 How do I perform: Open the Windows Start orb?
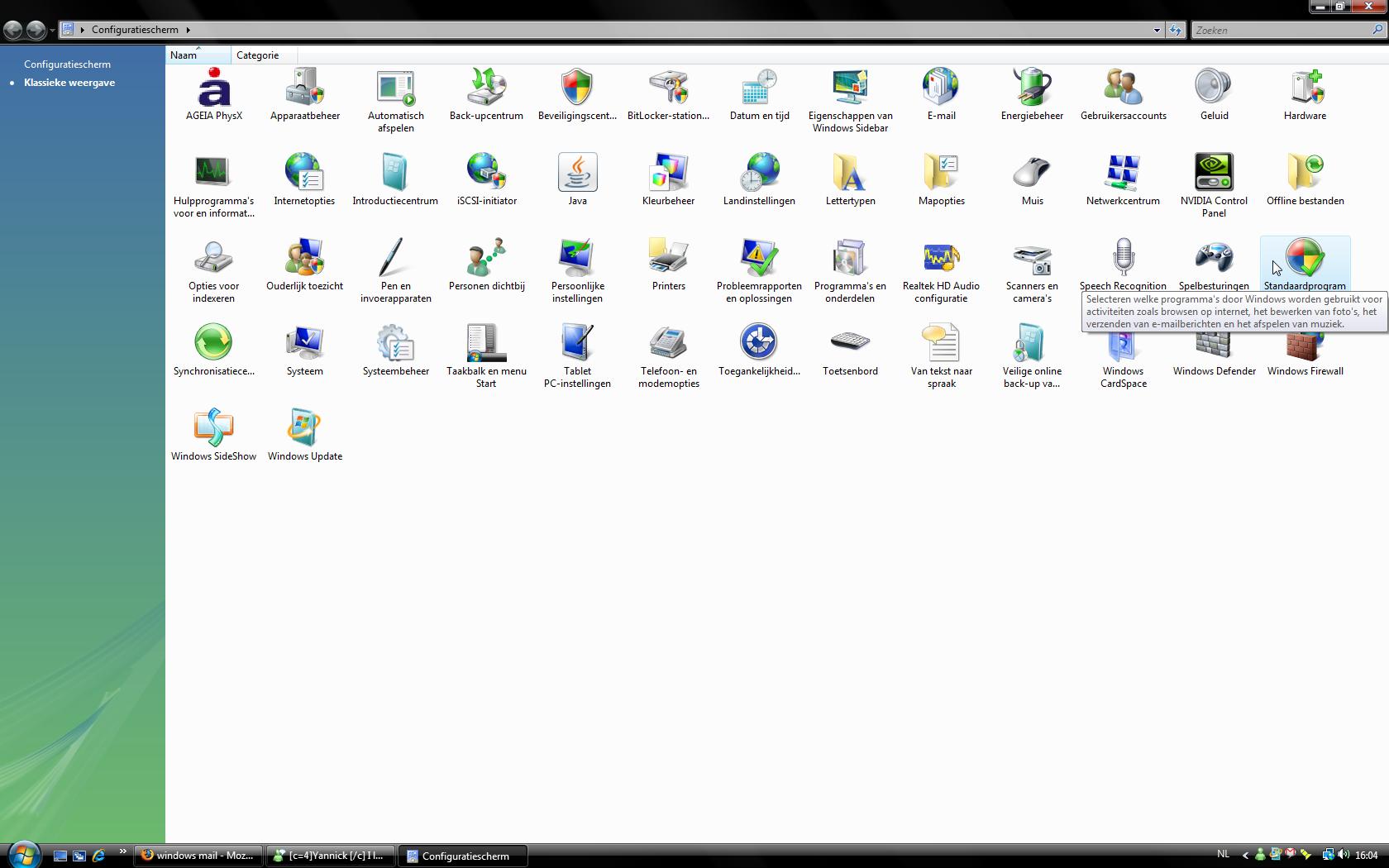(24, 854)
